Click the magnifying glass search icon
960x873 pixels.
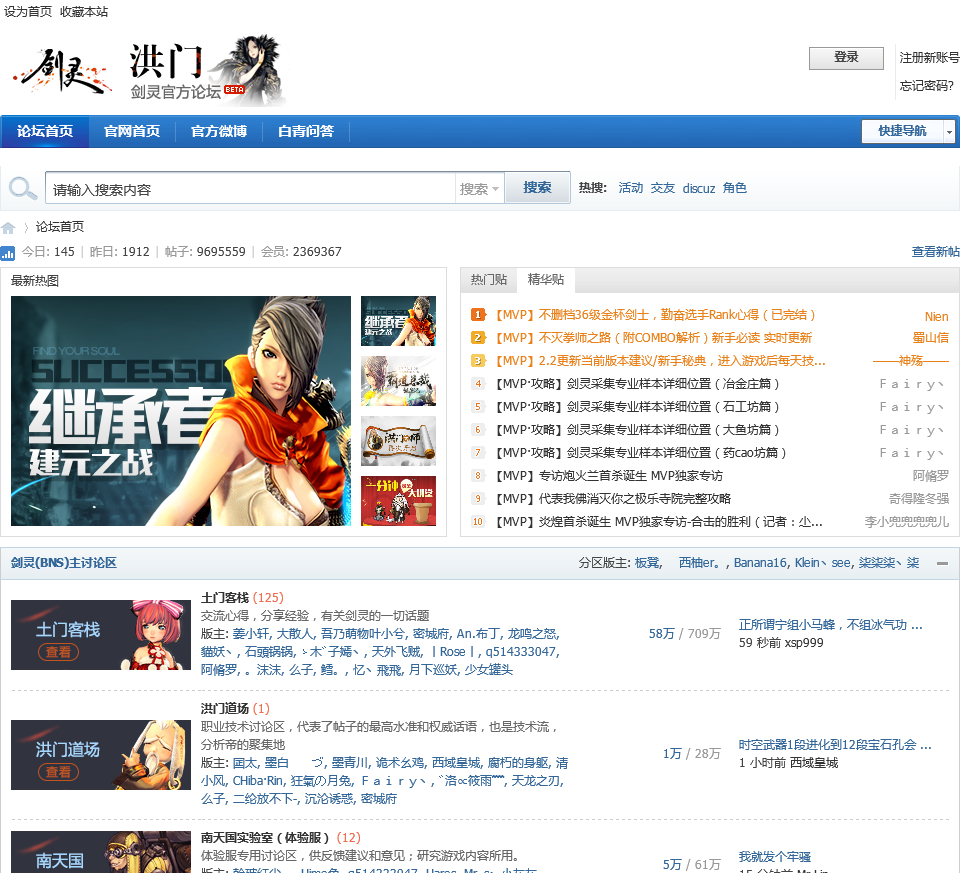23,188
